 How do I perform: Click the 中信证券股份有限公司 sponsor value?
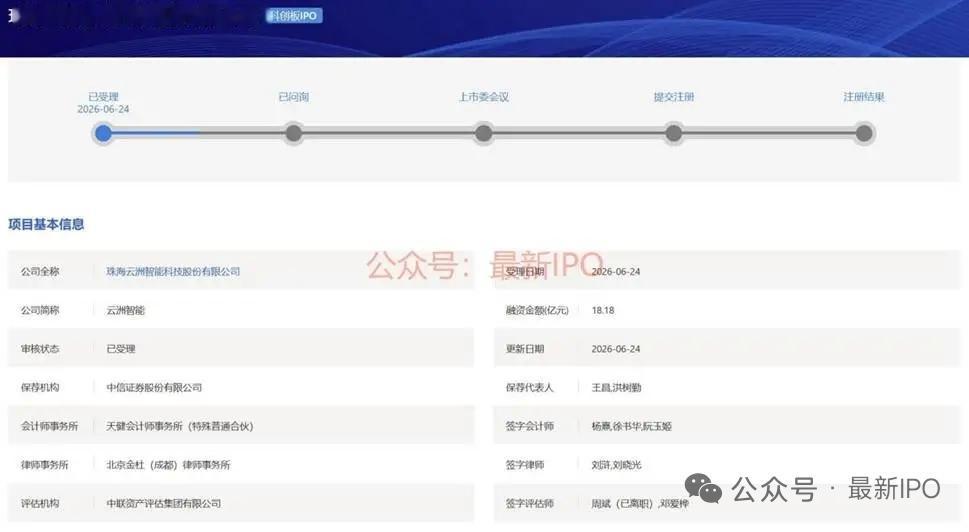154,387
